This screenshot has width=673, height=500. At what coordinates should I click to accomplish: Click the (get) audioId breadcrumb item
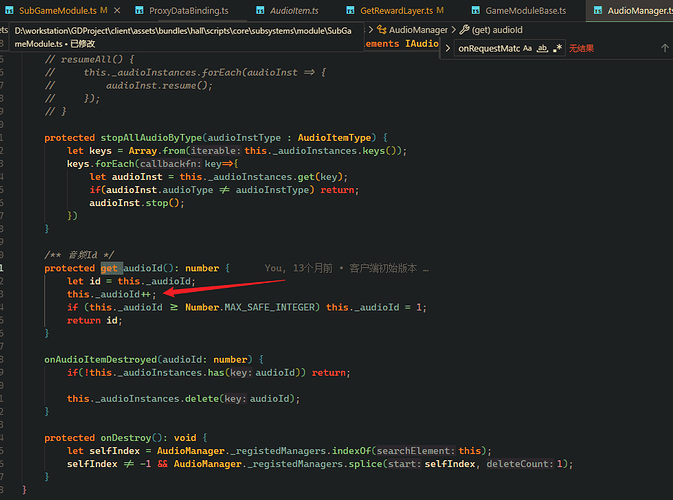497,30
